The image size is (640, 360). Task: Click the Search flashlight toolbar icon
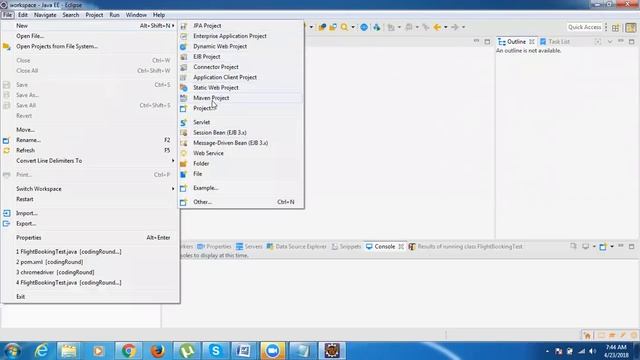coord(344,27)
